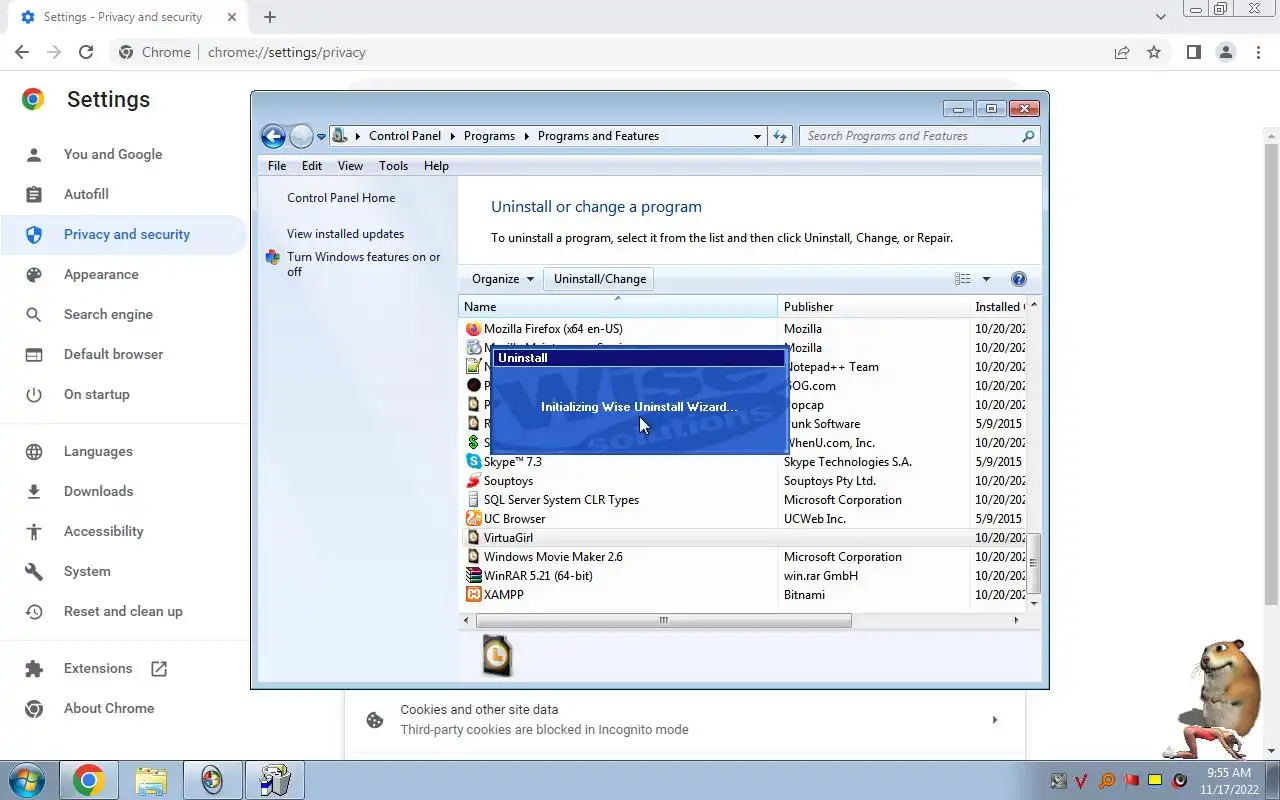
Task: Open Chrome from the taskbar
Action: (x=88, y=780)
